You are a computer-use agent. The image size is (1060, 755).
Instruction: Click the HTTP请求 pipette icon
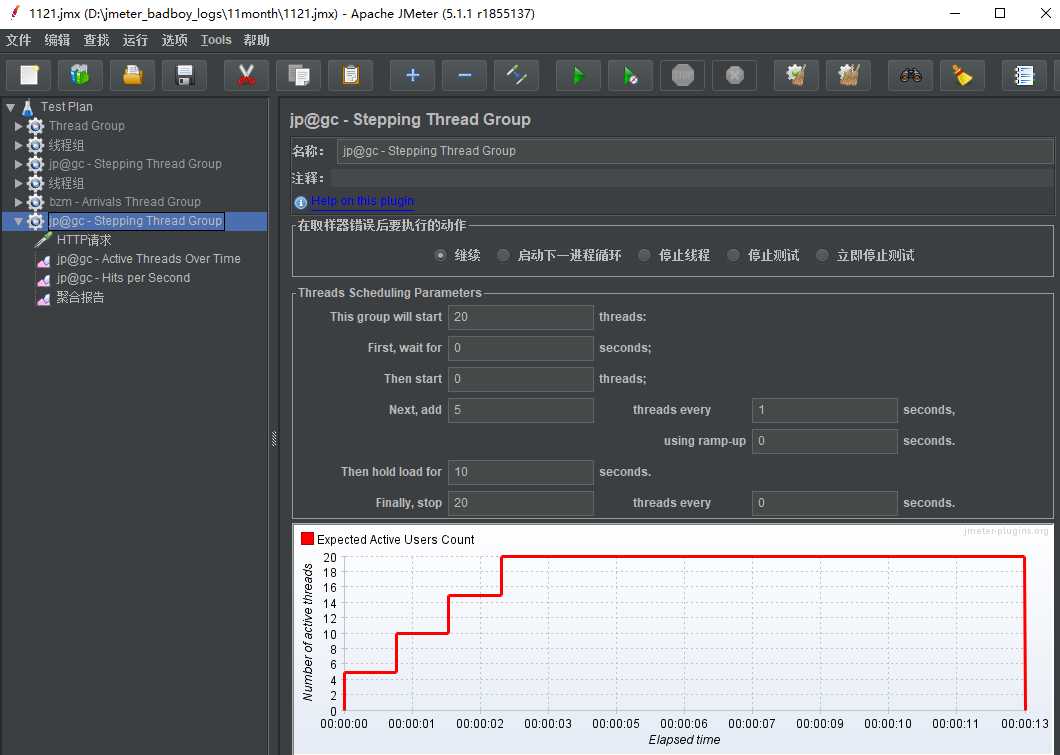pos(44,240)
